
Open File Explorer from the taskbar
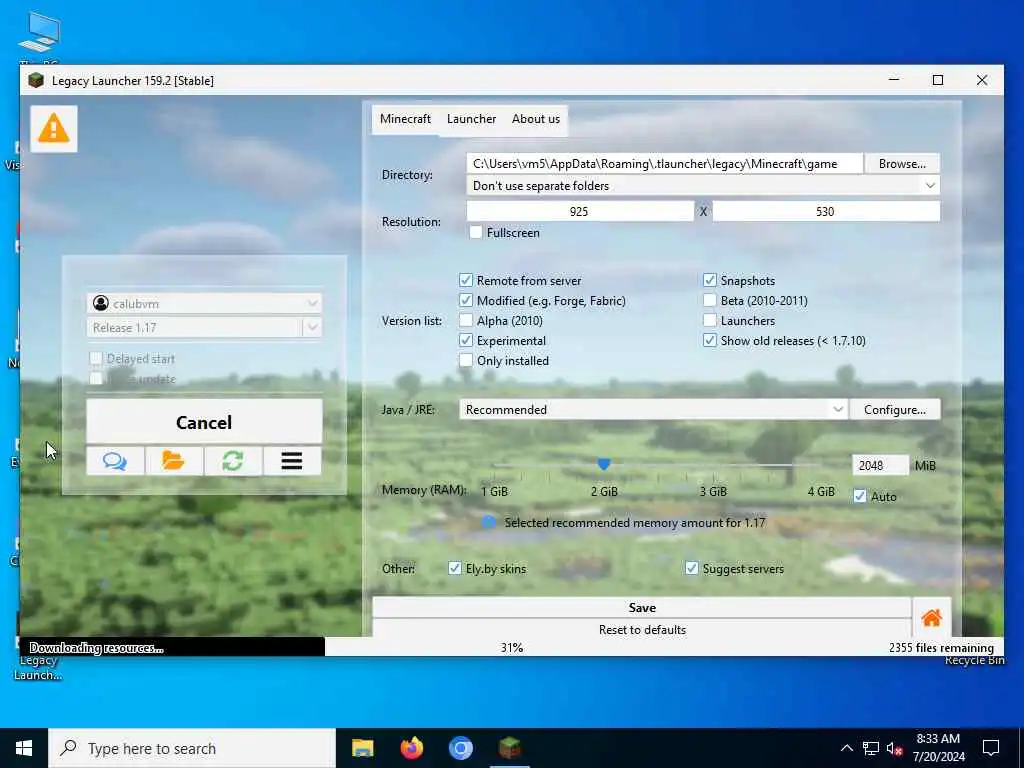click(362, 748)
